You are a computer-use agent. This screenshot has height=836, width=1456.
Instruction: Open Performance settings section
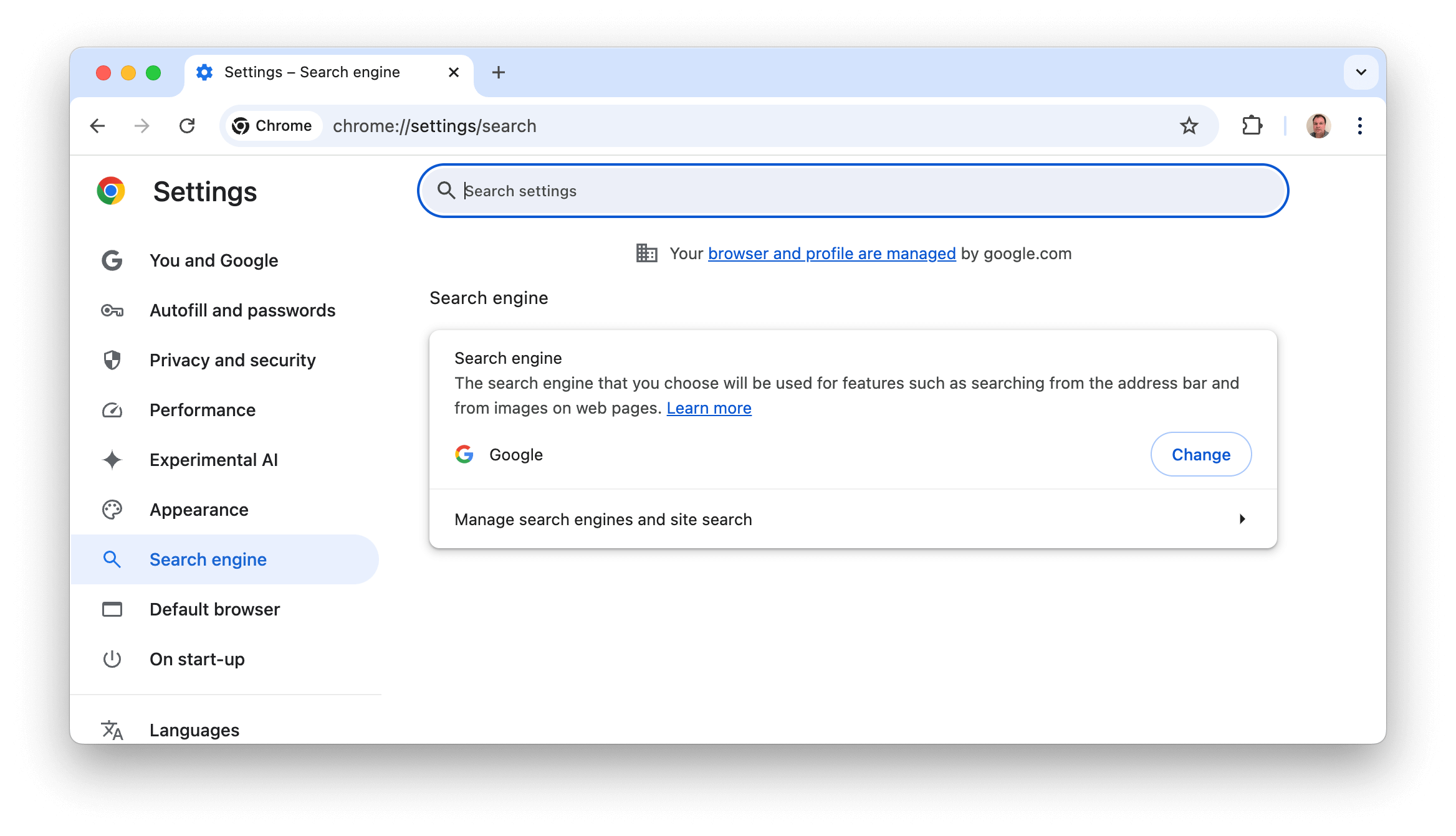click(202, 409)
